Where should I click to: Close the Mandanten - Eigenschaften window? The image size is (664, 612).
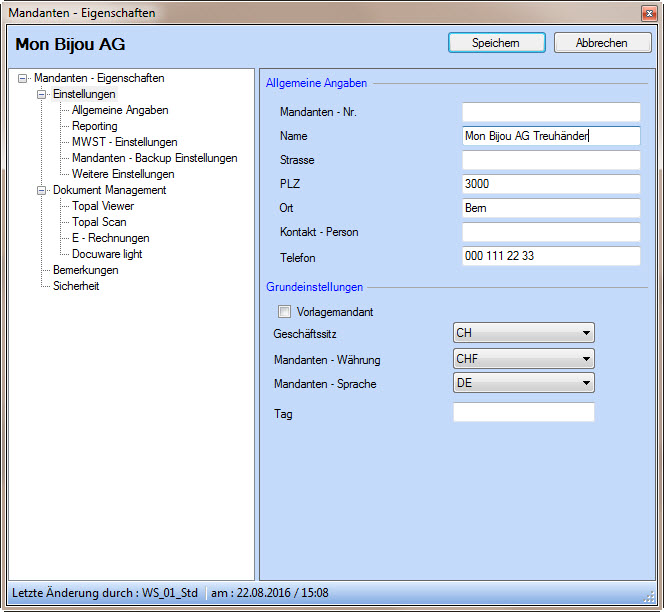click(x=648, y=13)
